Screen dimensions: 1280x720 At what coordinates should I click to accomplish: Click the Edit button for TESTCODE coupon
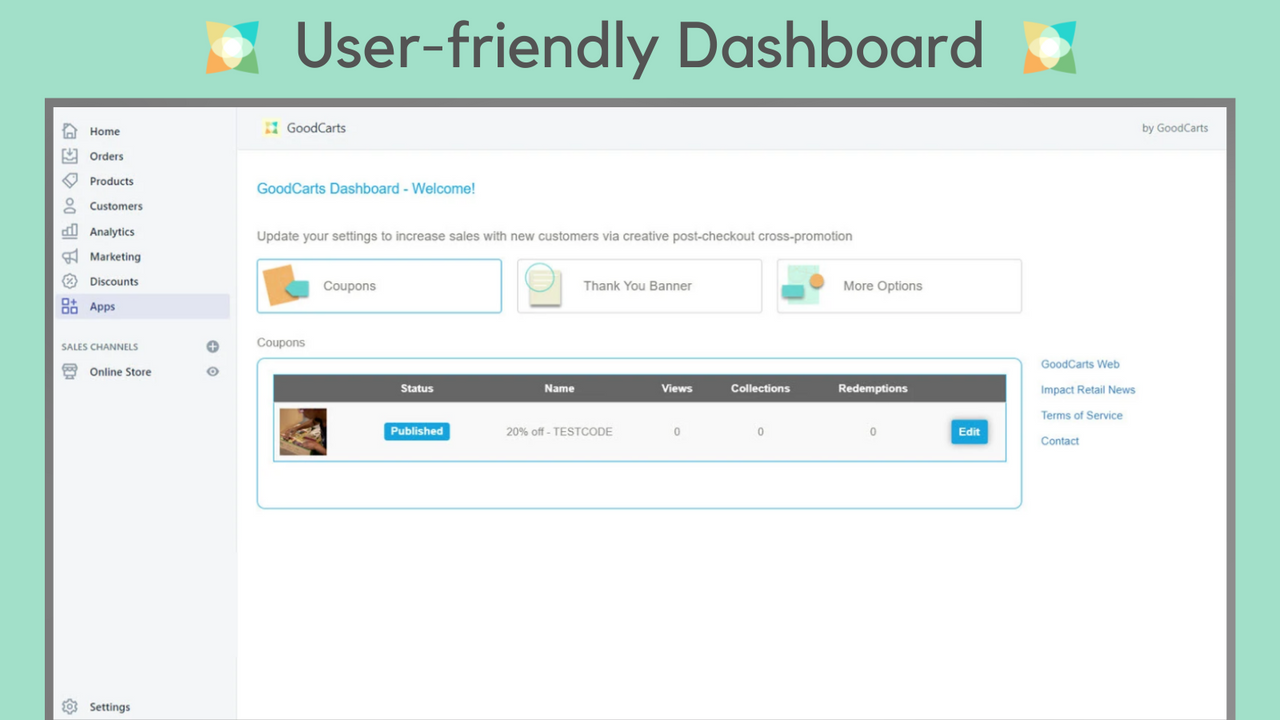pyautogui.click(x=968, y=431)
